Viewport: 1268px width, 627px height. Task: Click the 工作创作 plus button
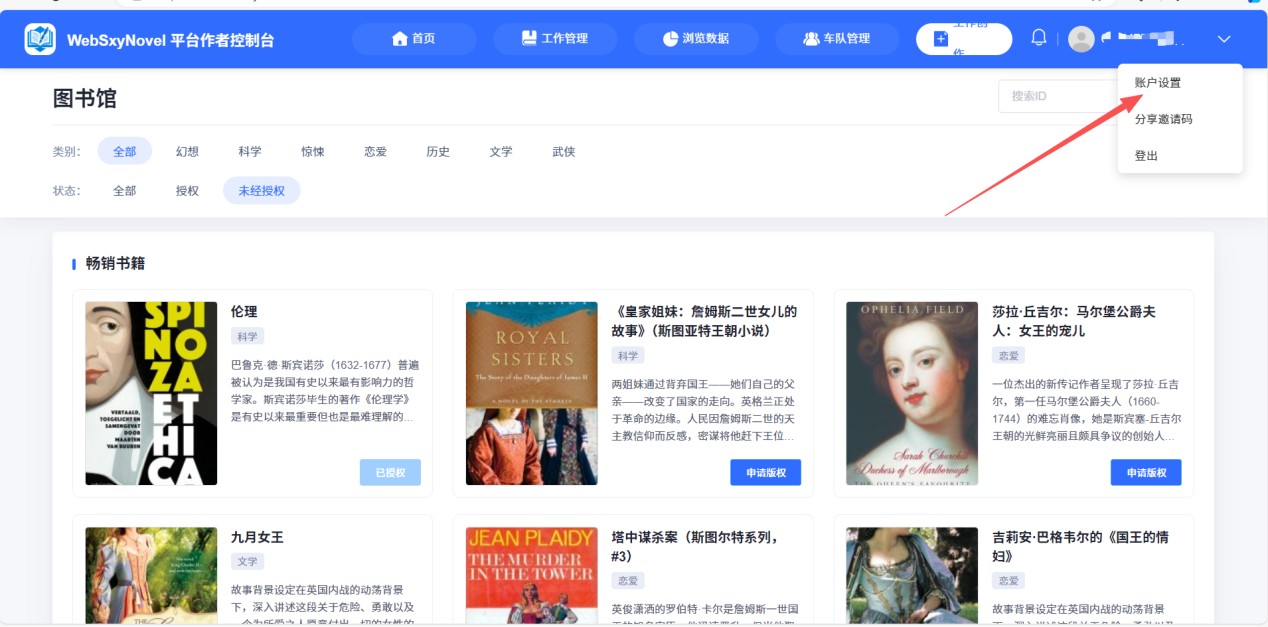click(x=940, y=38)
